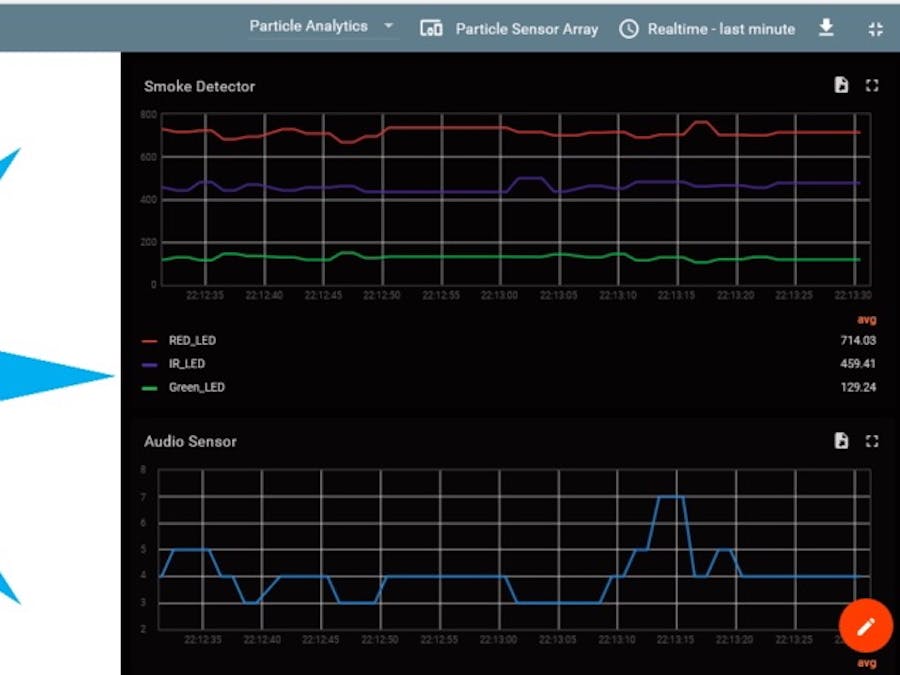Exit fullscreen using top bar collapse icon
900x675 pixels.
coord(875,29)
